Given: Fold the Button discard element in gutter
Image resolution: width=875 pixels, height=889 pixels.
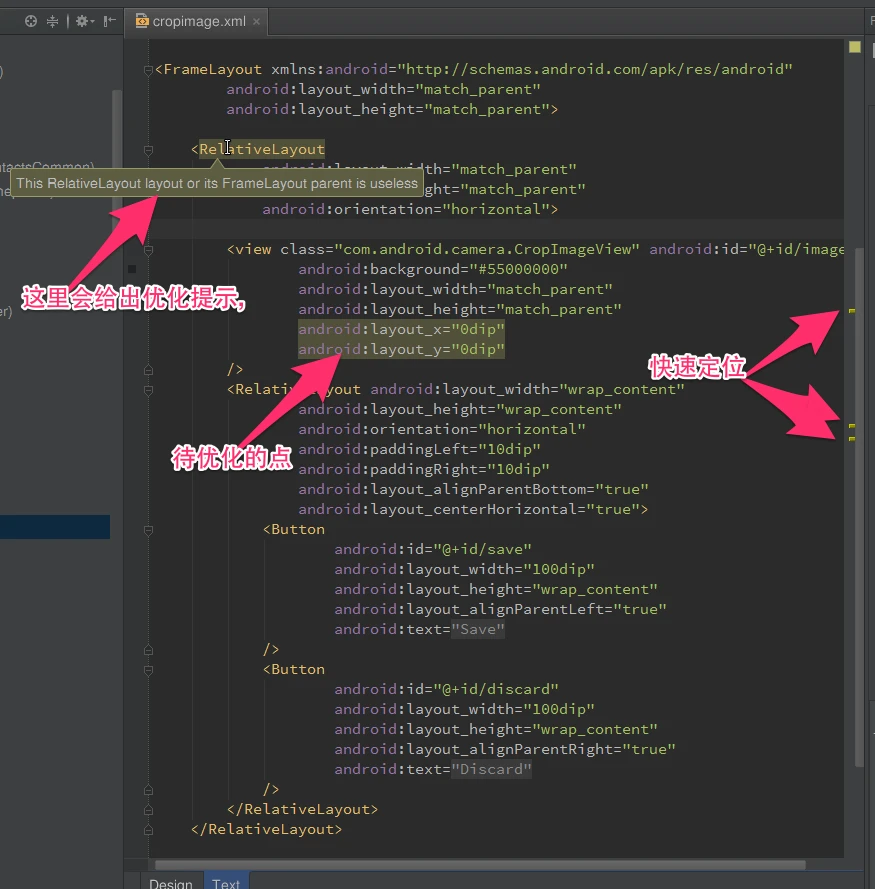Looking at the screenshot, I should click(x=148, y=670).
